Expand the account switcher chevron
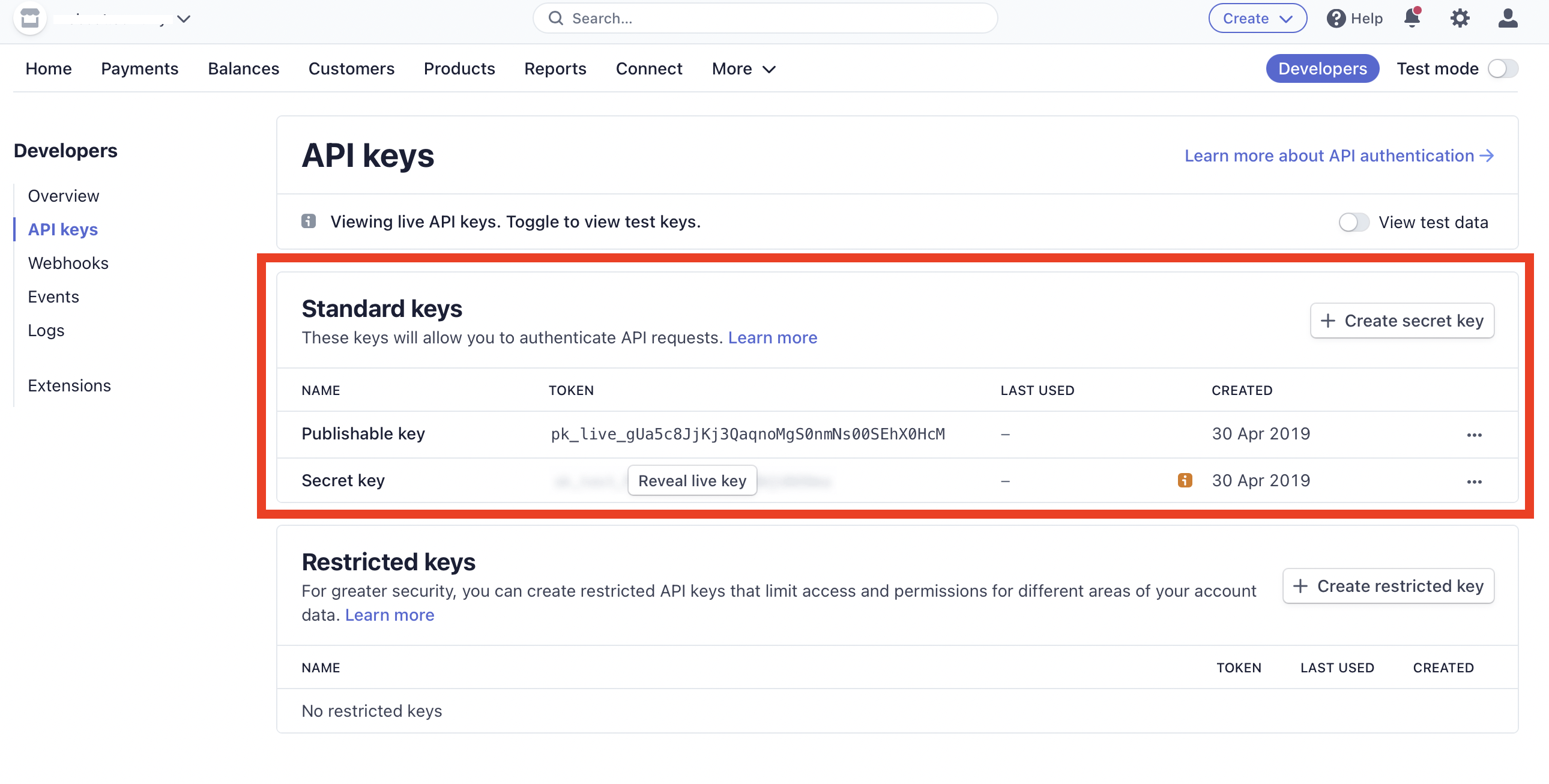The width and height of the screenshot is (1549, 784). [x=184, y=19]
